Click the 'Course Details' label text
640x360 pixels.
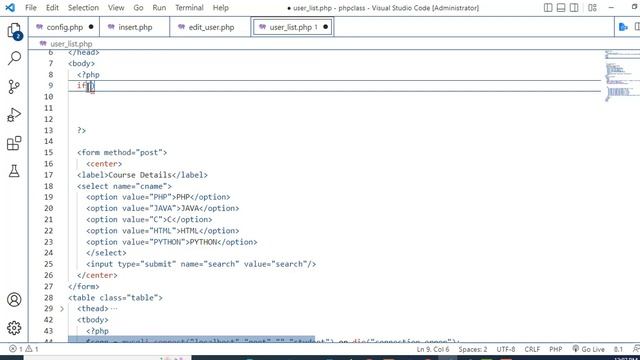[x=140, y=175]
